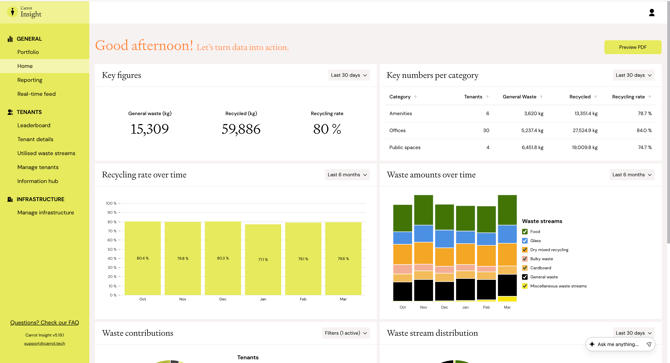The image size is (670, 363).
Task: Toggle the Food waste stream checkbox
Action: point(525,231)
